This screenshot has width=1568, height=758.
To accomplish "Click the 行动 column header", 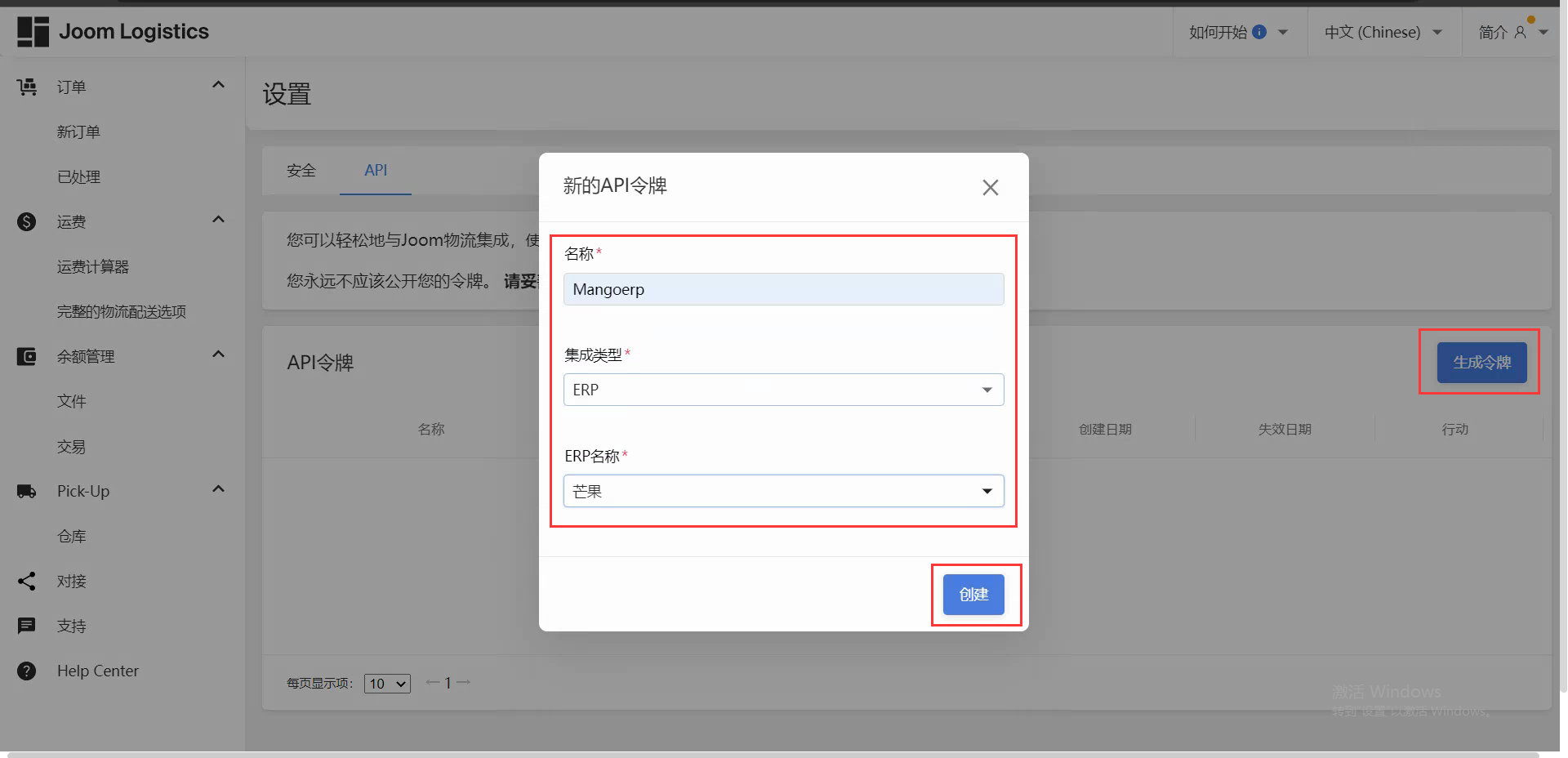I will (x=1455, y=429).
